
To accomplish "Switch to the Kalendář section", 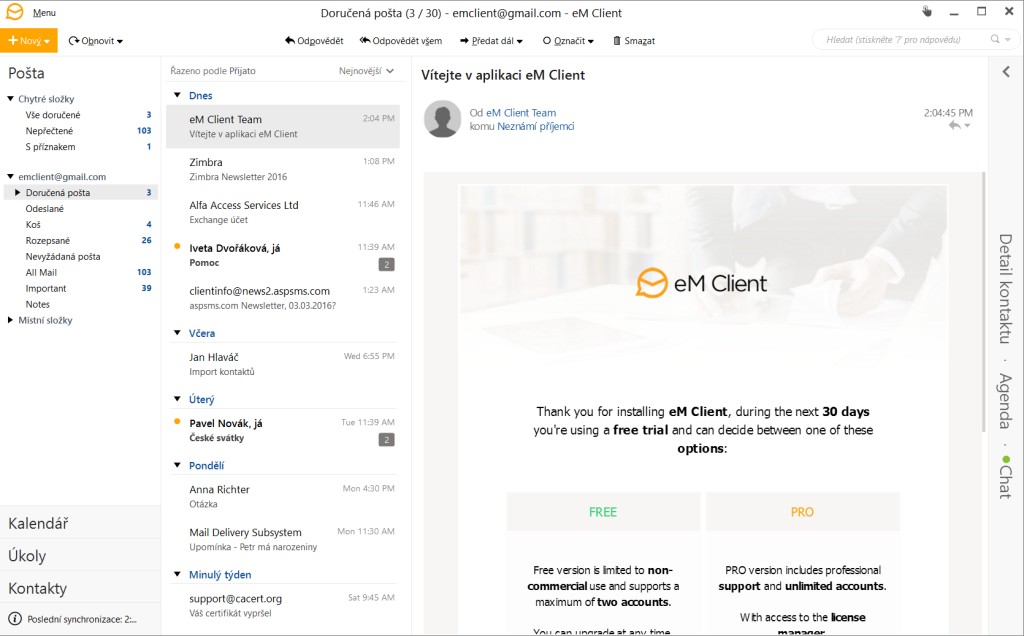I will coord(80,523).
